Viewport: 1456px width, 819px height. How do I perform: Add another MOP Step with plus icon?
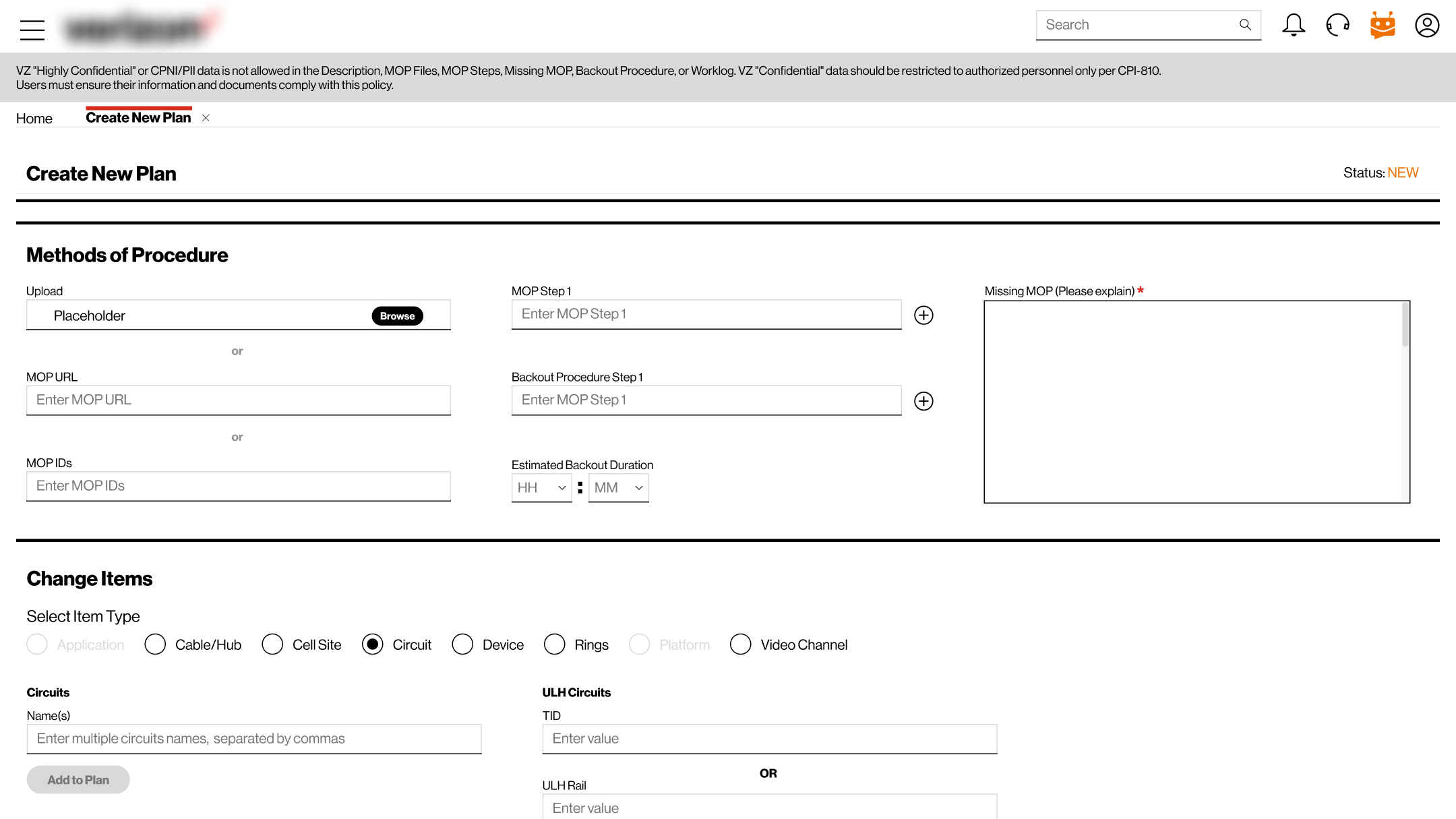923,315
